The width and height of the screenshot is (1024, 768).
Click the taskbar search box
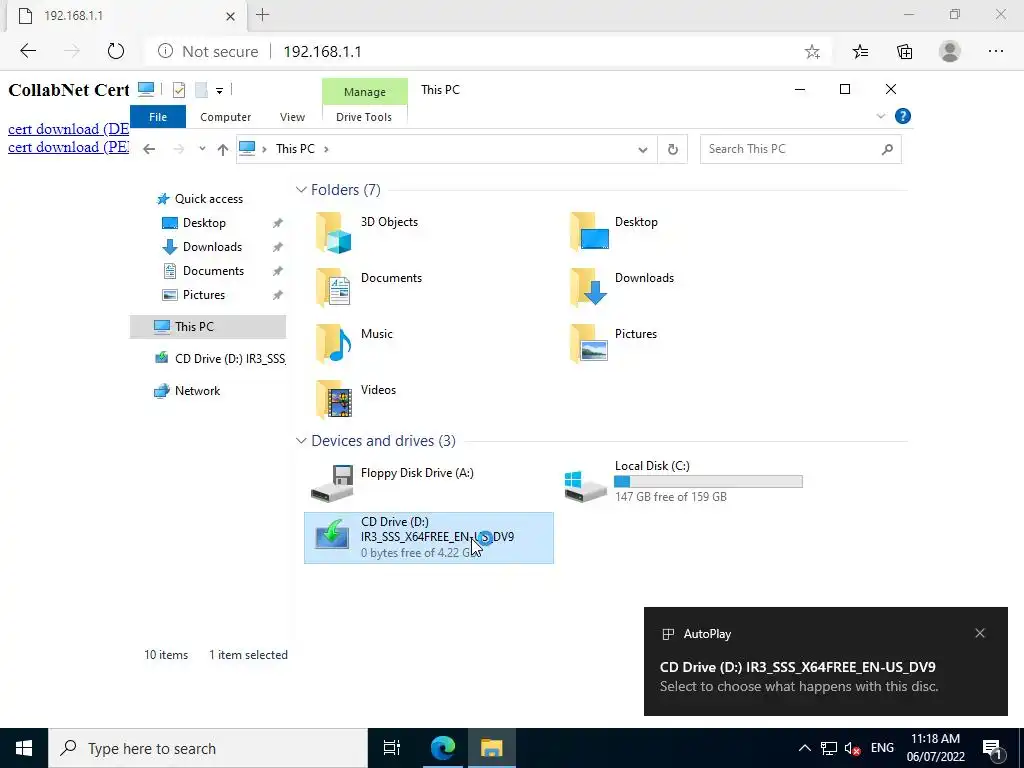(x=208, y=748)
